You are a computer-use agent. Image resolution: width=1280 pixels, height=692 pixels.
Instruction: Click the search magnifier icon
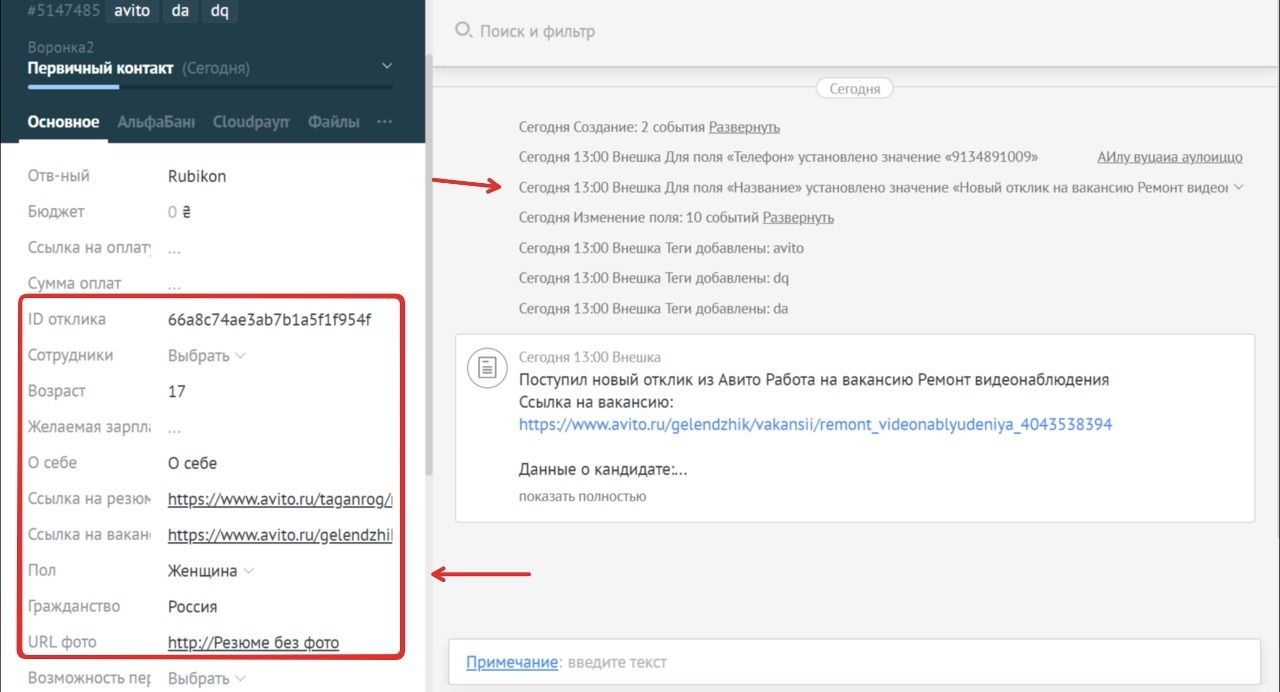(462, 31)
